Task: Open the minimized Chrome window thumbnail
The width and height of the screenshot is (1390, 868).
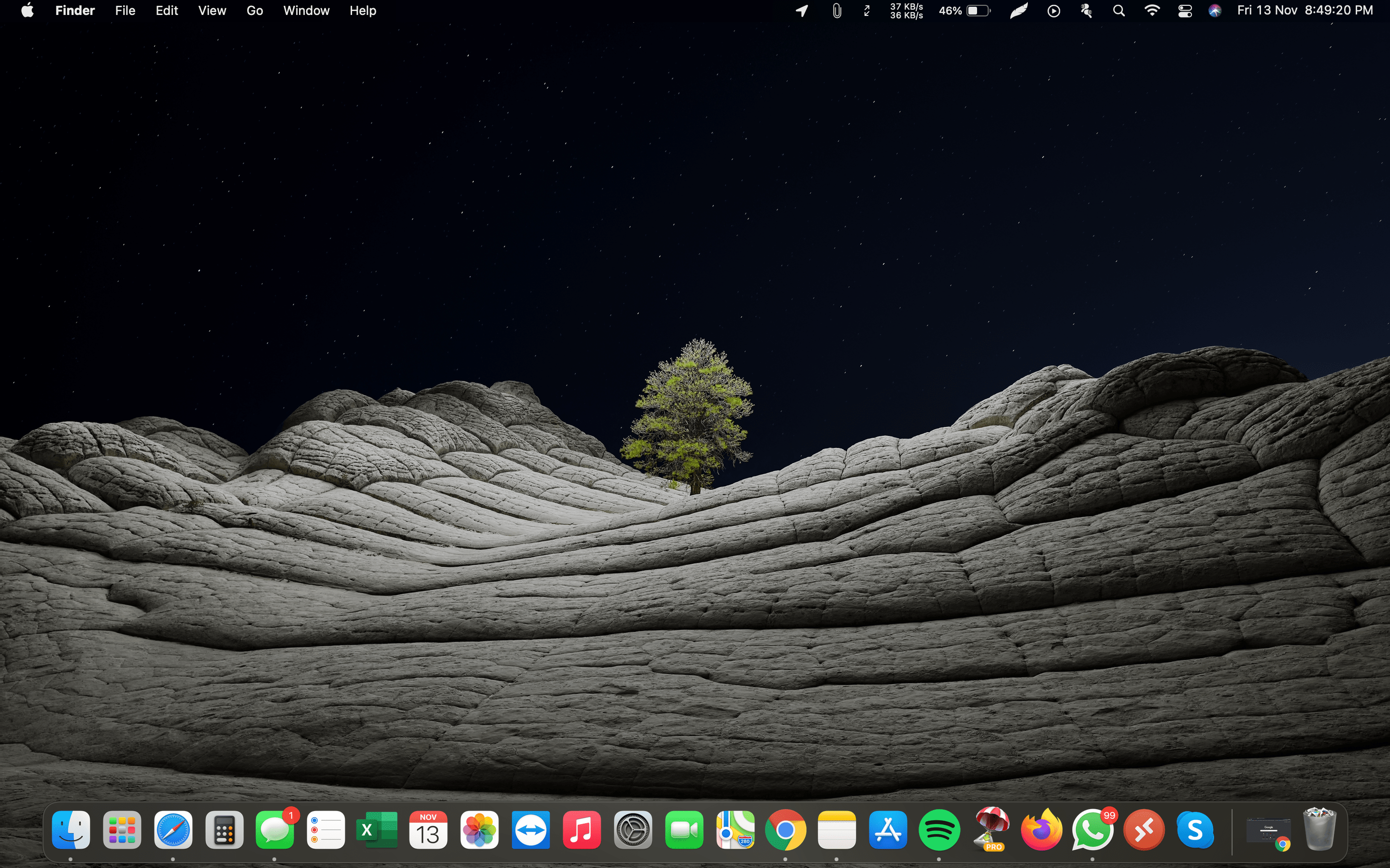Action: pos(1268,831)
